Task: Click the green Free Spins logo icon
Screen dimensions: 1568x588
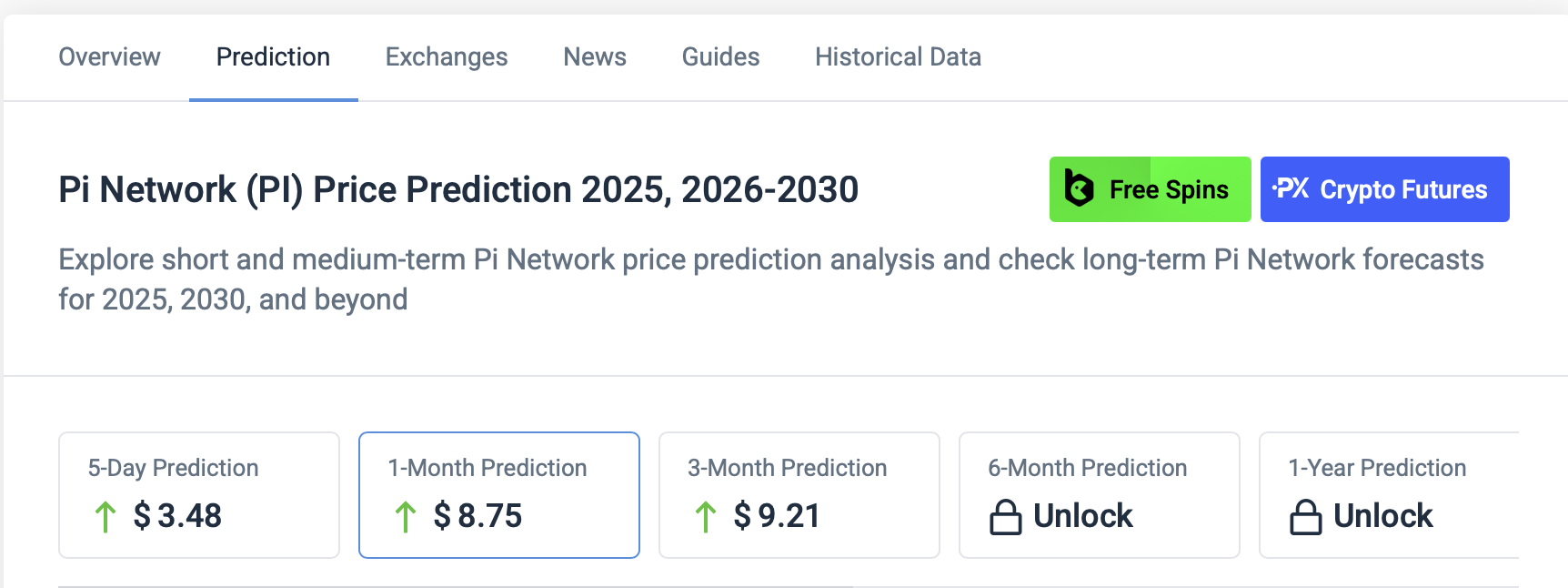Action: point(1079,189)
